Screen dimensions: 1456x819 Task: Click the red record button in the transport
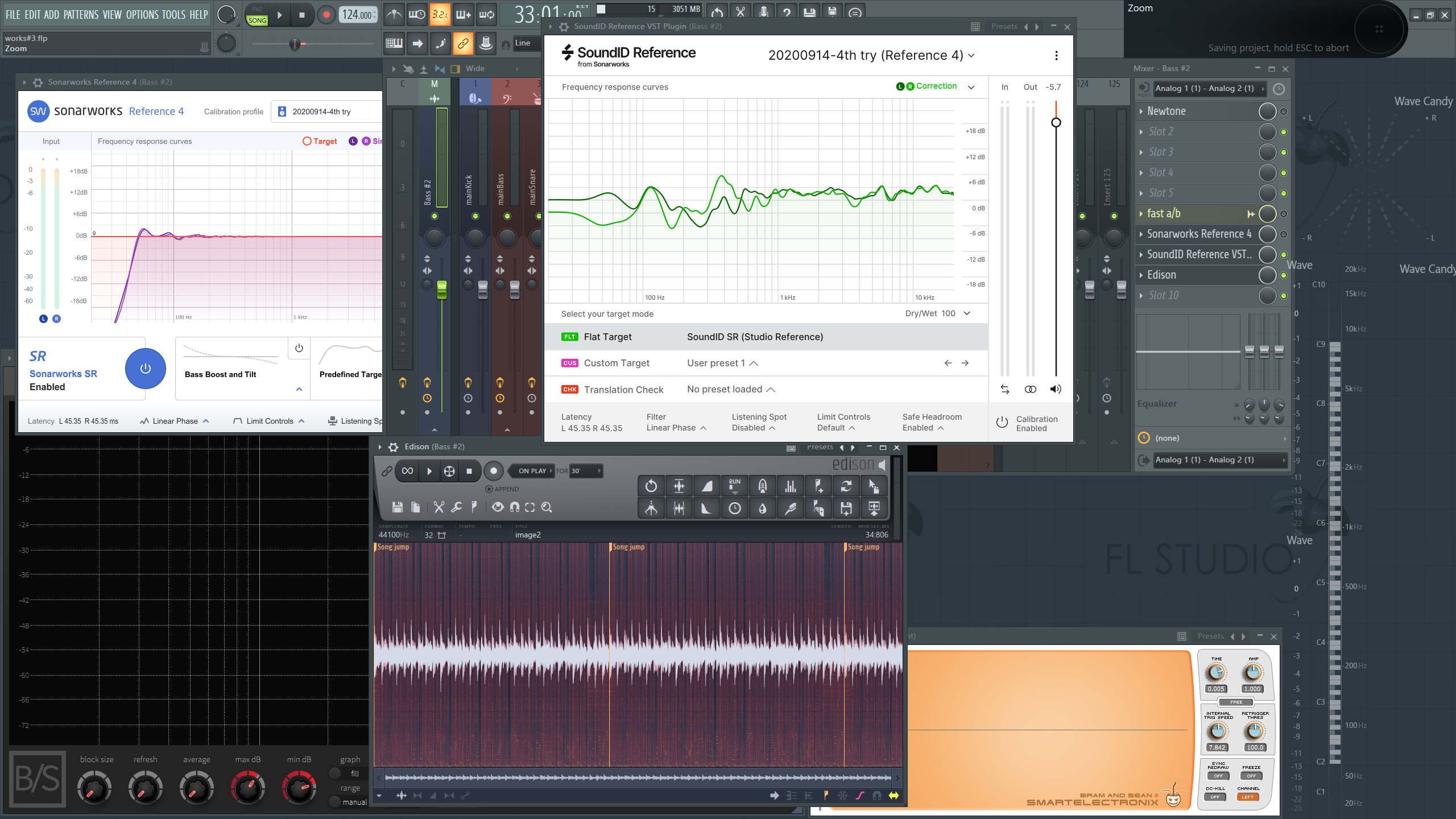(326, 15)
